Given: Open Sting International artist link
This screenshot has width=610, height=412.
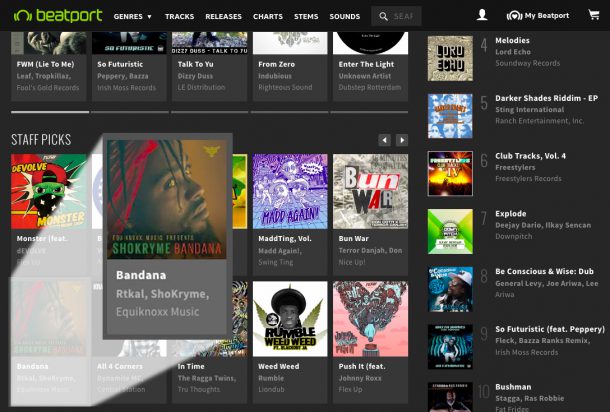Looking at the screenshot, I should (x=529, y=110).
